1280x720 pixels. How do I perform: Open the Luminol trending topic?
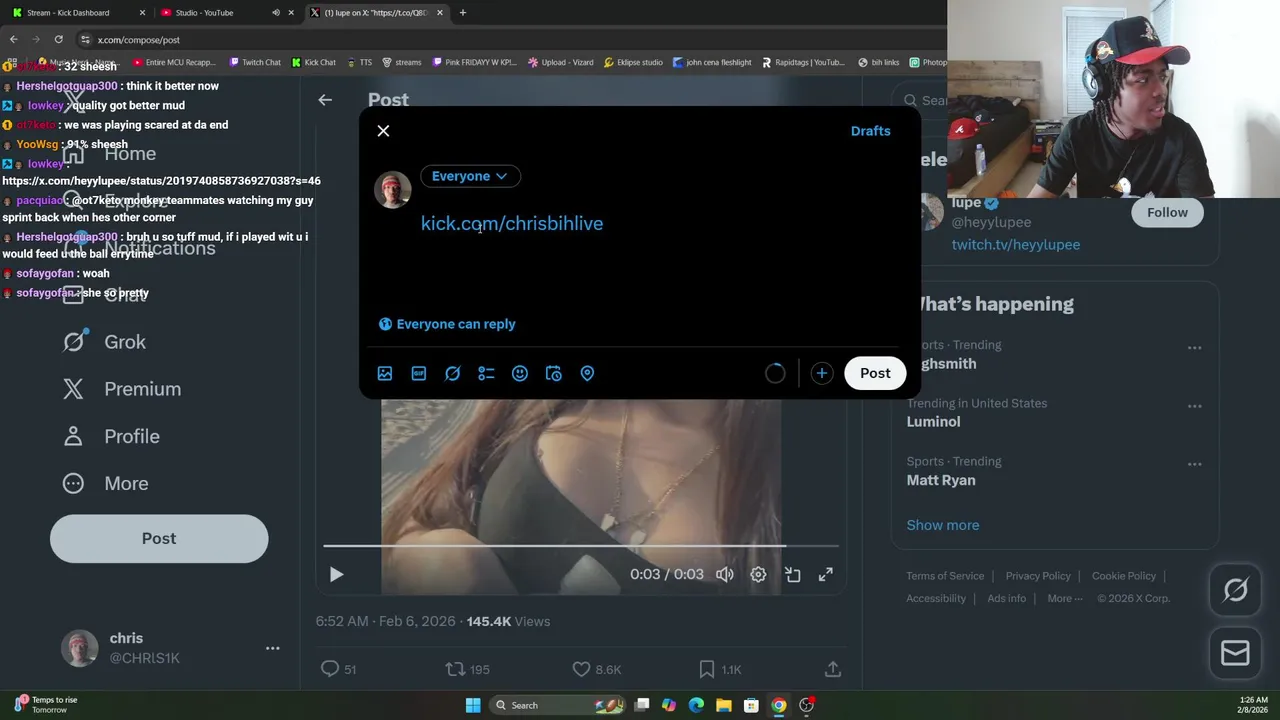(933, 422)
